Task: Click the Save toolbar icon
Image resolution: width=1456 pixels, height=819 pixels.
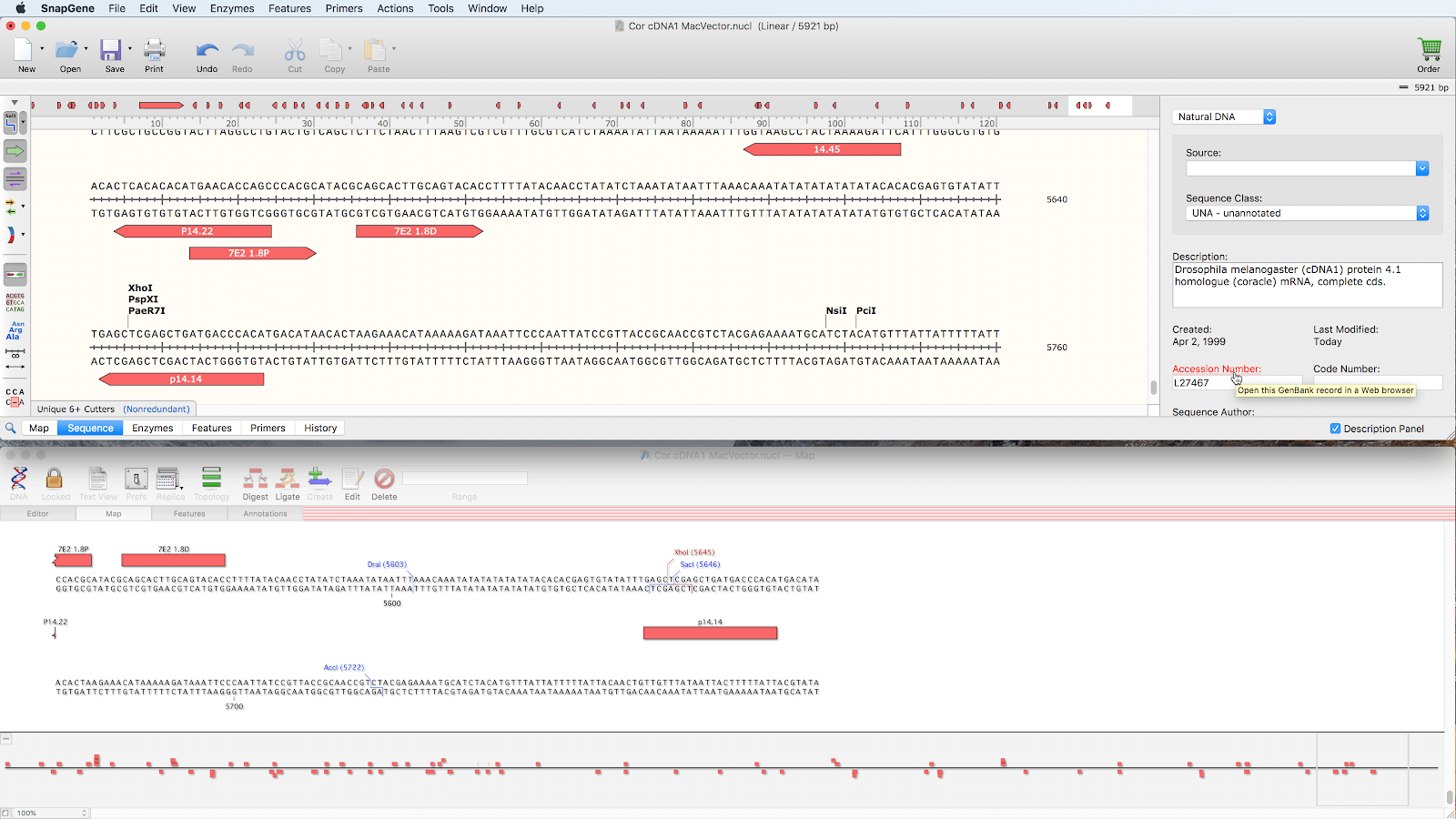Action: [x=112, y=51]
